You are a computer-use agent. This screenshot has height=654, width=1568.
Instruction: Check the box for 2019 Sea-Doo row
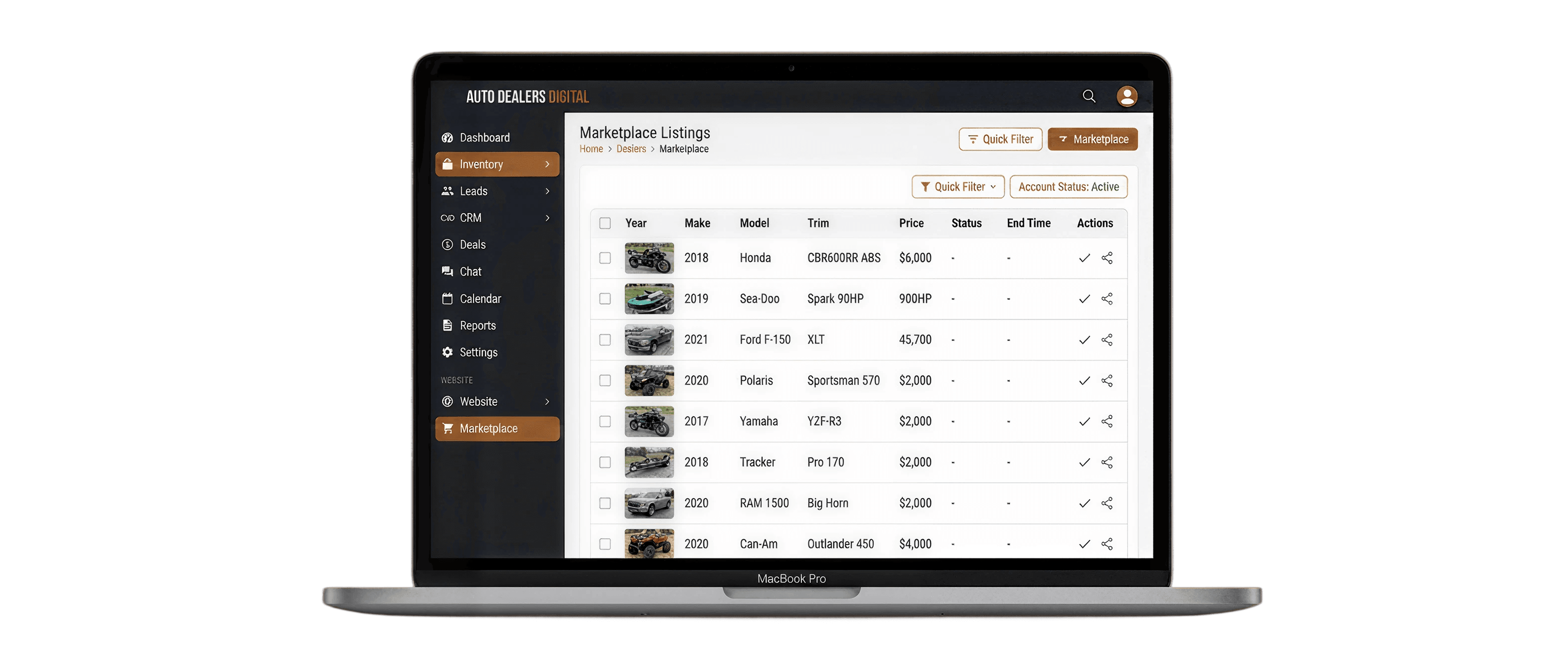coord(604,299)
